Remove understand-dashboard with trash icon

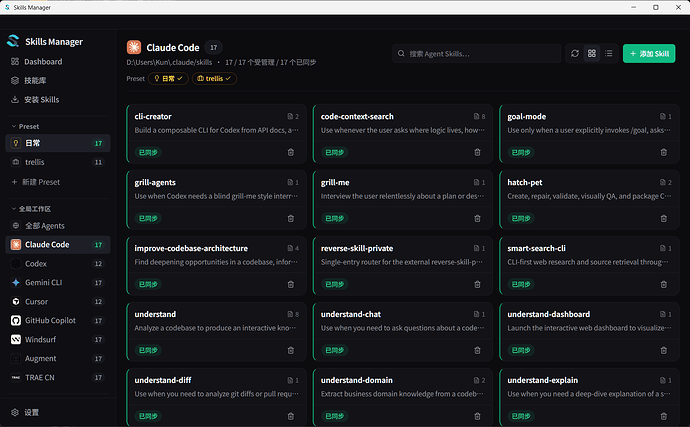point(664,350)
